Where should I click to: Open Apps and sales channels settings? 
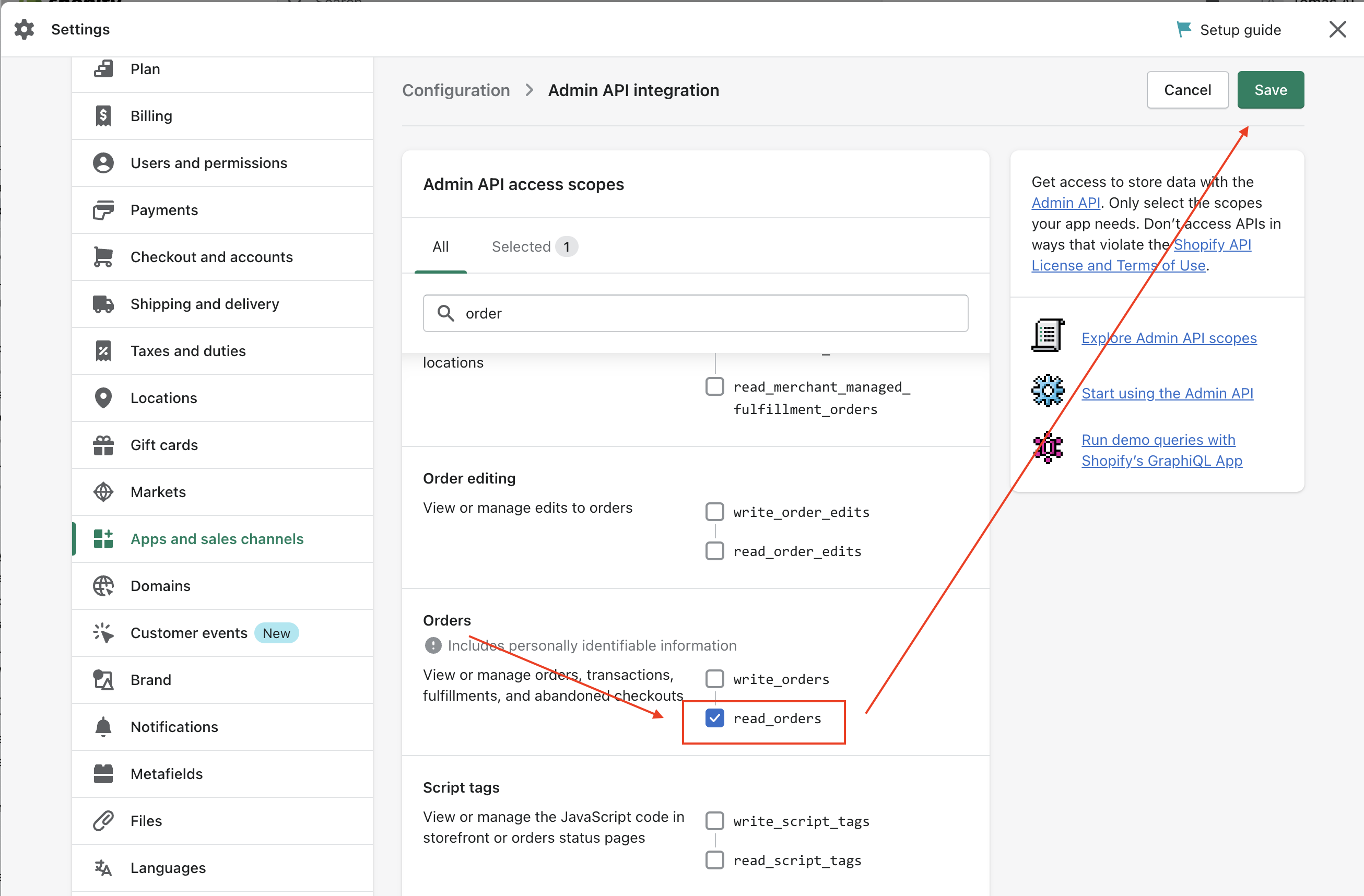(x=217, y=539)
